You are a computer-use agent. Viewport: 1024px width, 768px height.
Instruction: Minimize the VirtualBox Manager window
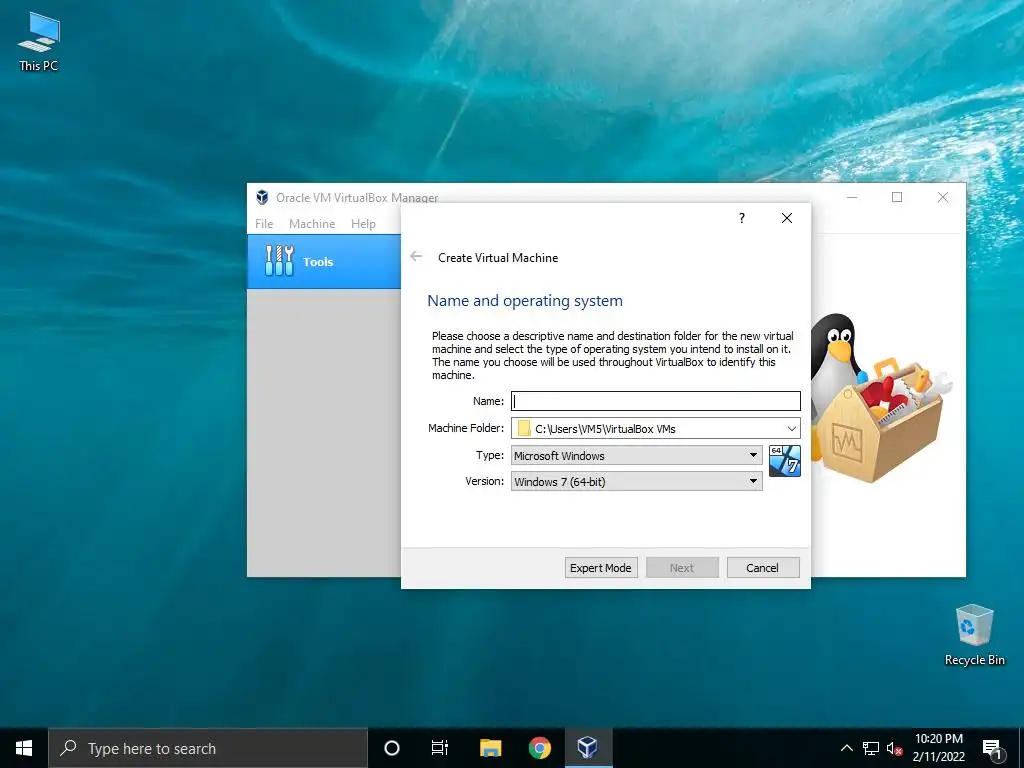[x=852, y=197]
